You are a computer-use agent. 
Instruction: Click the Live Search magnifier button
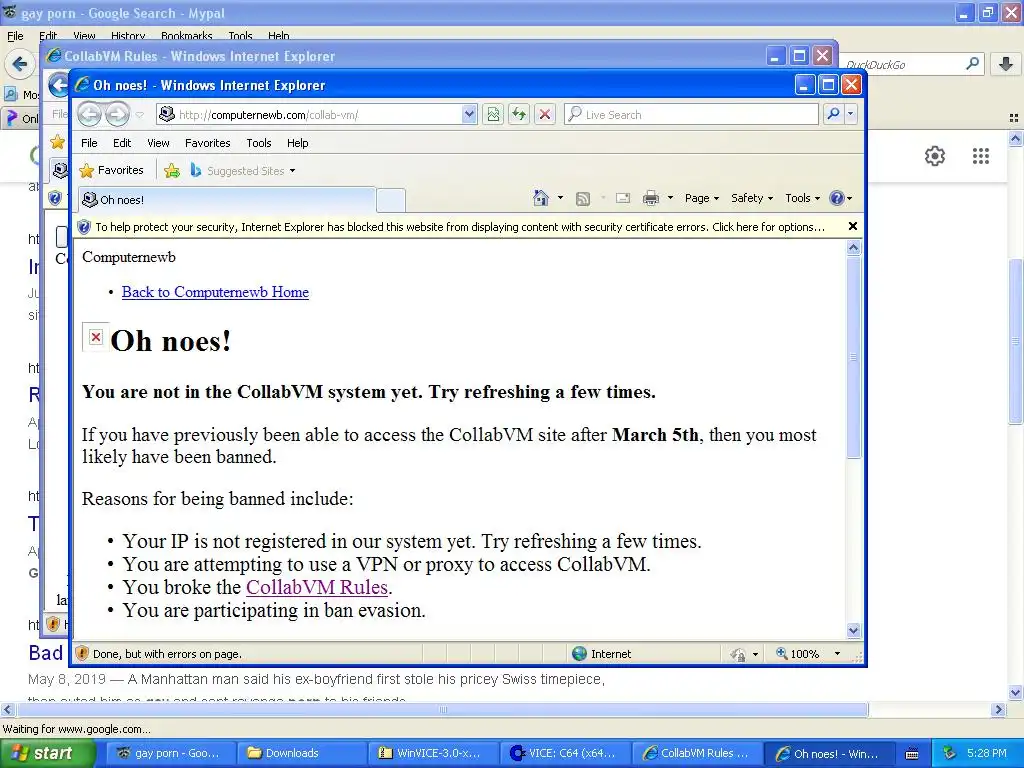pyautogui.click(x=833, y=114)
